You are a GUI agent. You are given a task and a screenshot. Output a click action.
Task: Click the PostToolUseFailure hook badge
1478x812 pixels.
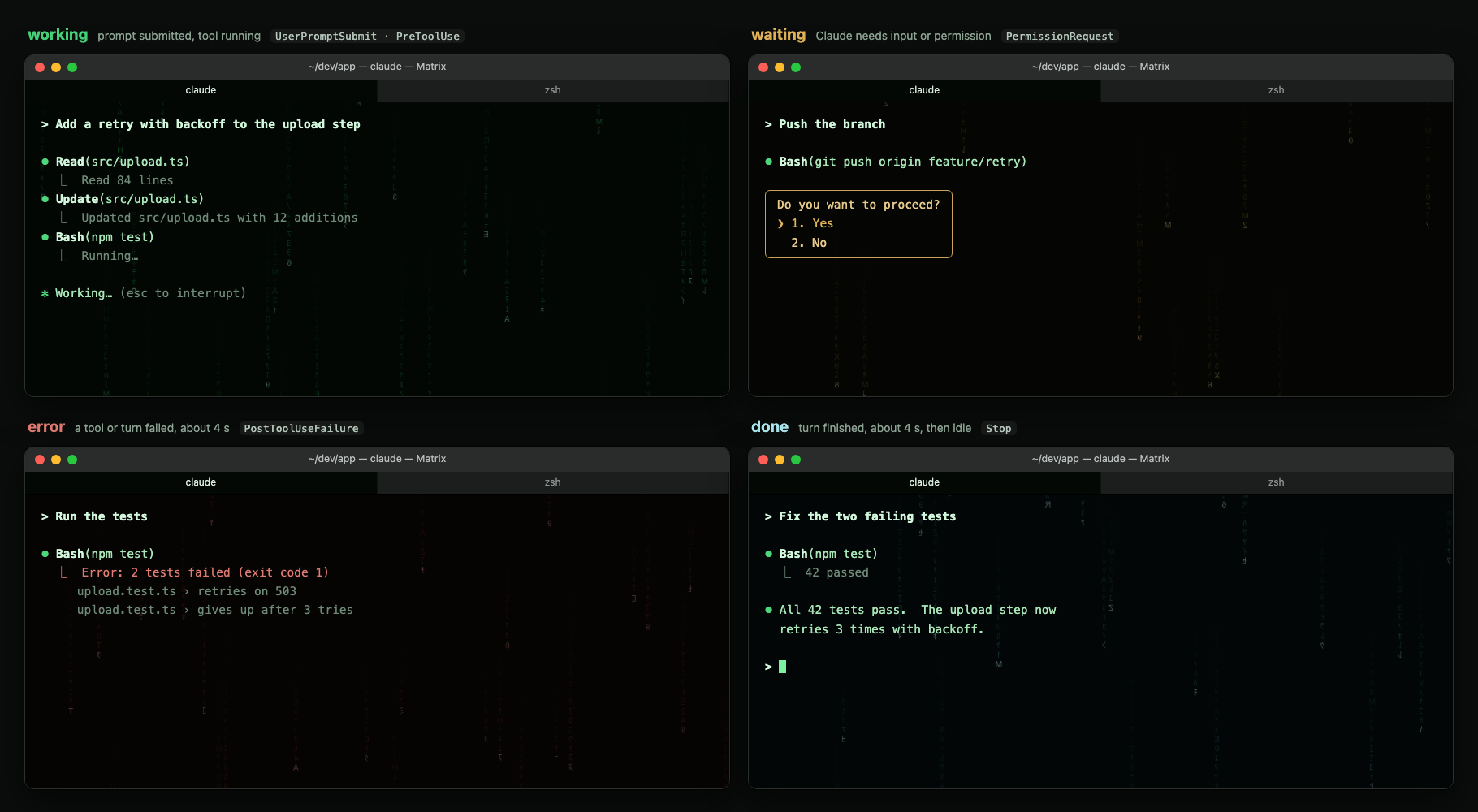(301, 429)
